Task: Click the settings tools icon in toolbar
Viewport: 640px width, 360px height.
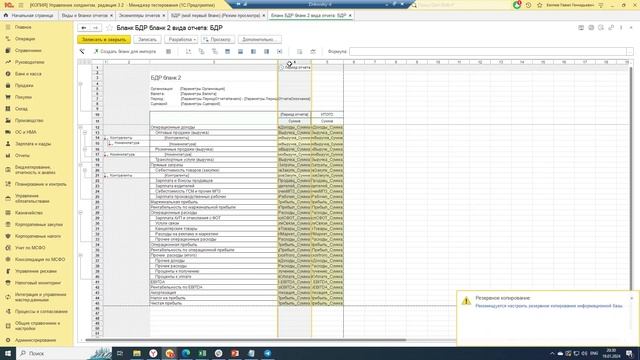Action: click(82, 51)
